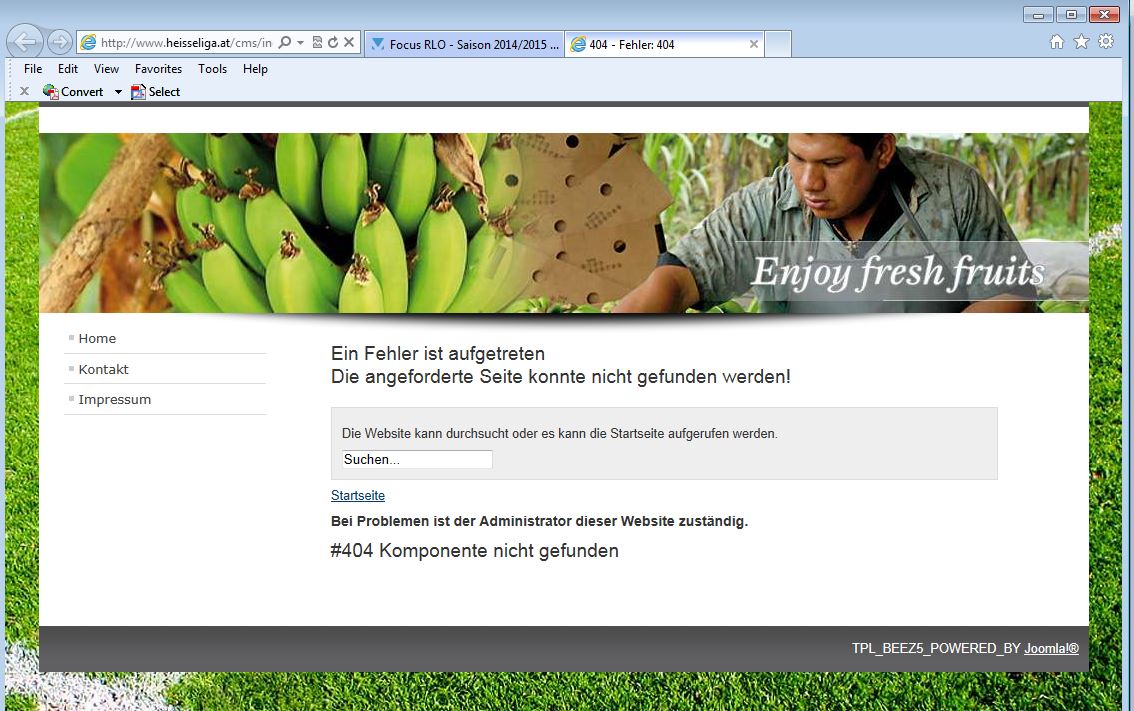
Task: Click the 'Ein Fehler ist aufgetreten' heading
Action: (438, 354)
